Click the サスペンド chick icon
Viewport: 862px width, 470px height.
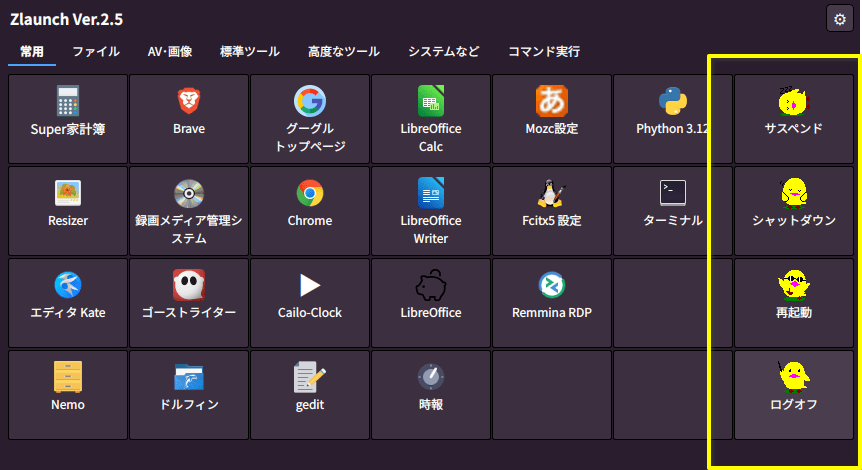(x=793, y=101)
